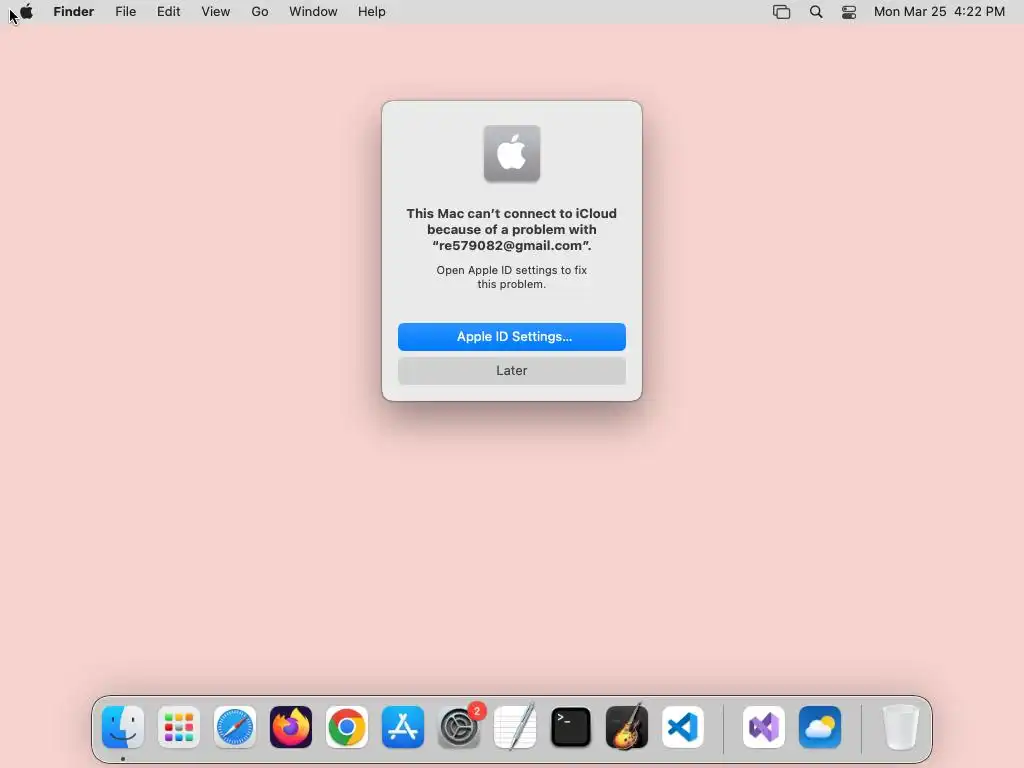Open TextEdit from the Dock
The width and height of the screenshot is (1024, 768).
[515, 727]
